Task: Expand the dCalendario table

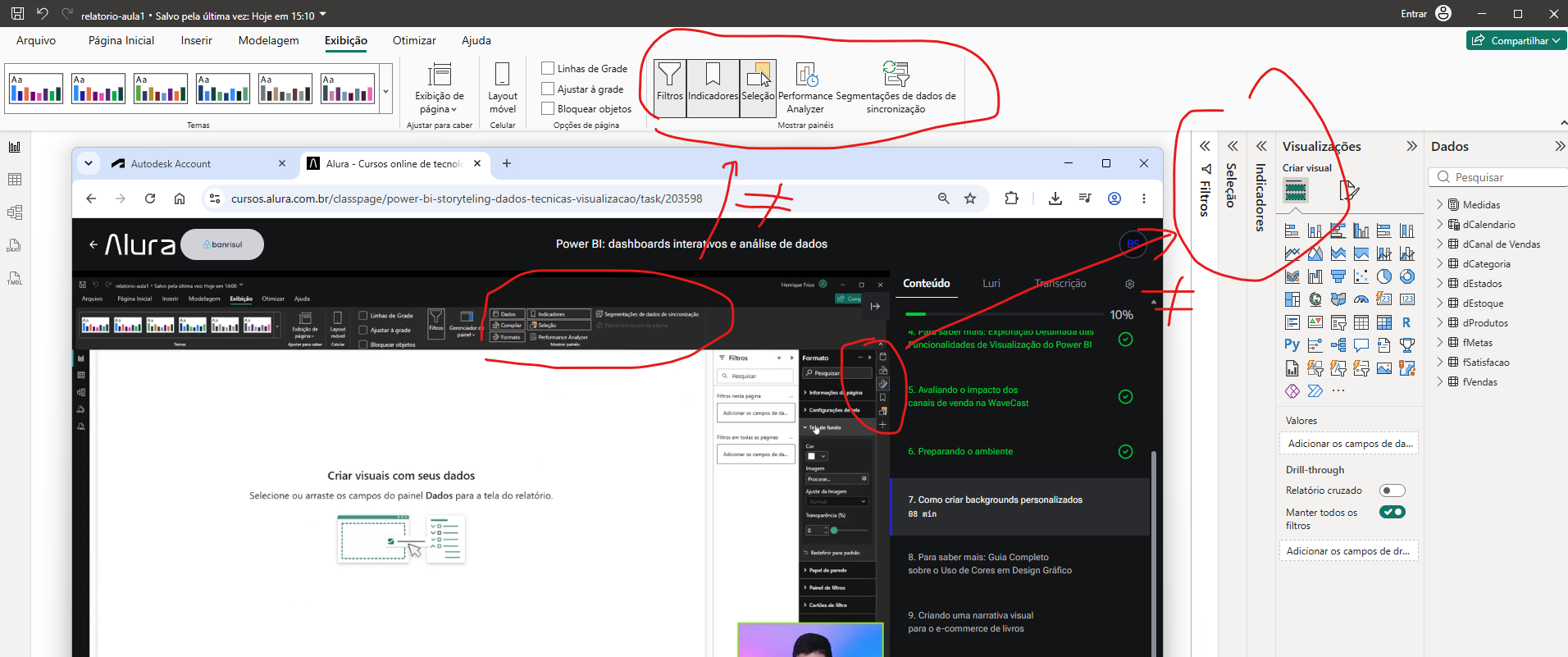Action: click(x=1440, y=224)
